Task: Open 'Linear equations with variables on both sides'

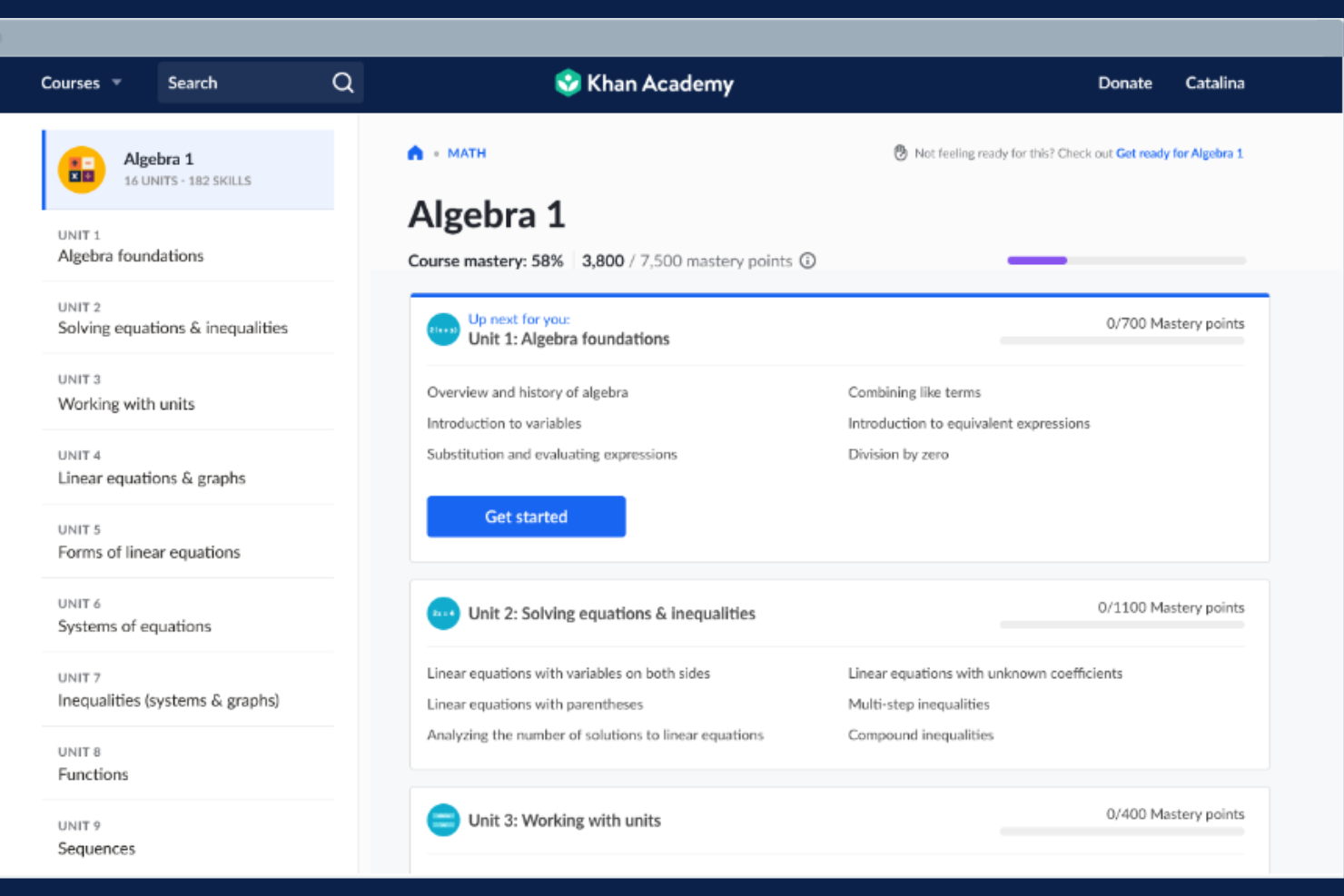Action: pyautogui.click(x=568, y=674)
